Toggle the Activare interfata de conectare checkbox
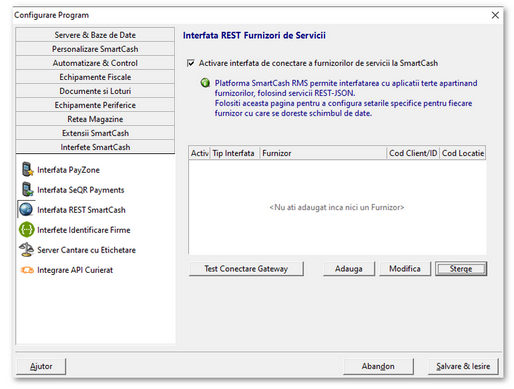This screenshot has height=389, width=514. tap(191, 63)
